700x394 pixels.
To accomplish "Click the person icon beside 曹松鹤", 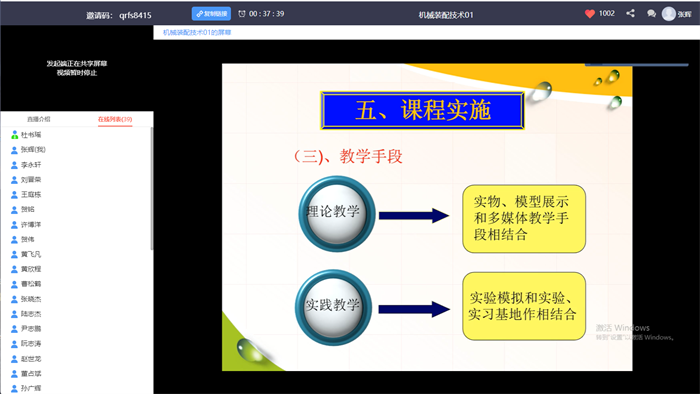I will pos(14,284).
